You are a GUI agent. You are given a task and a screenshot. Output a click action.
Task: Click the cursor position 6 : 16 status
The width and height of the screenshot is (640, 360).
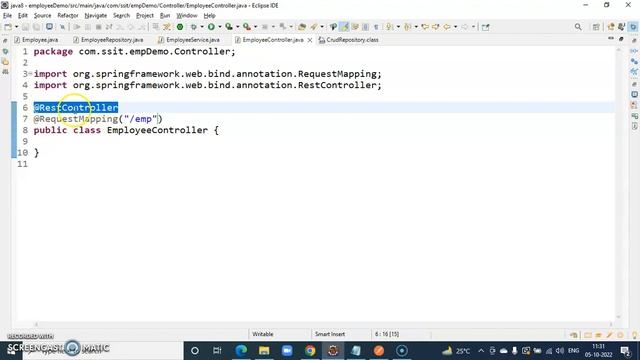[387, 334]
